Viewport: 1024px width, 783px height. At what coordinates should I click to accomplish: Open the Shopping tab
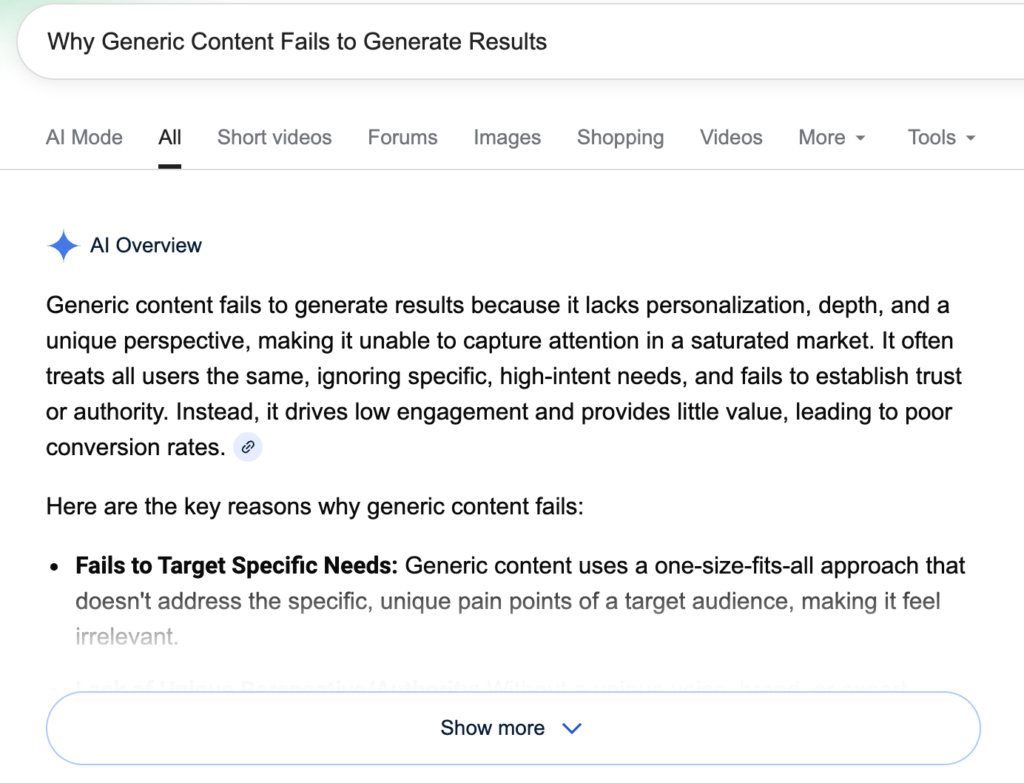tap(620, 137)
